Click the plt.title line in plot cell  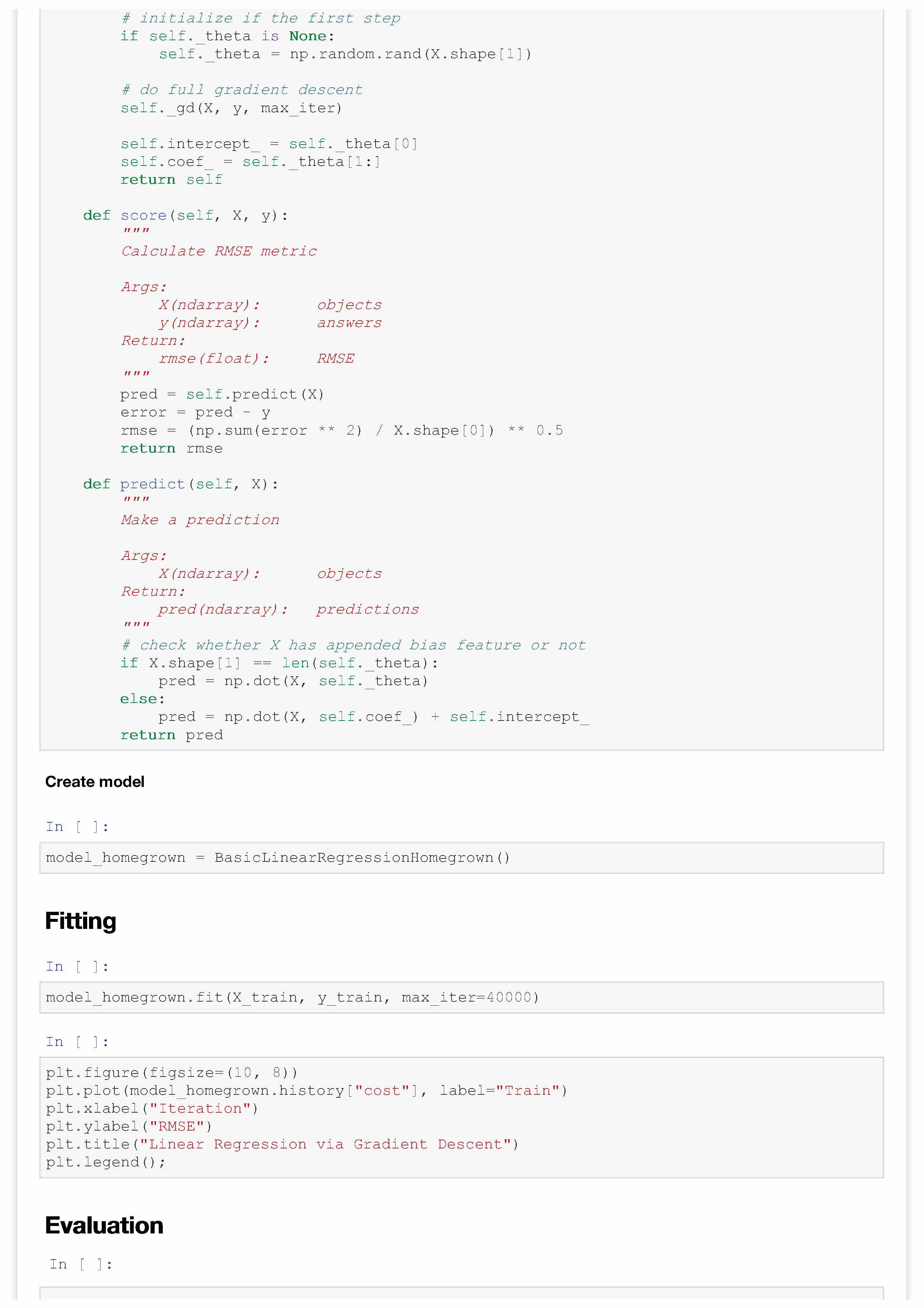point(282,1144)
